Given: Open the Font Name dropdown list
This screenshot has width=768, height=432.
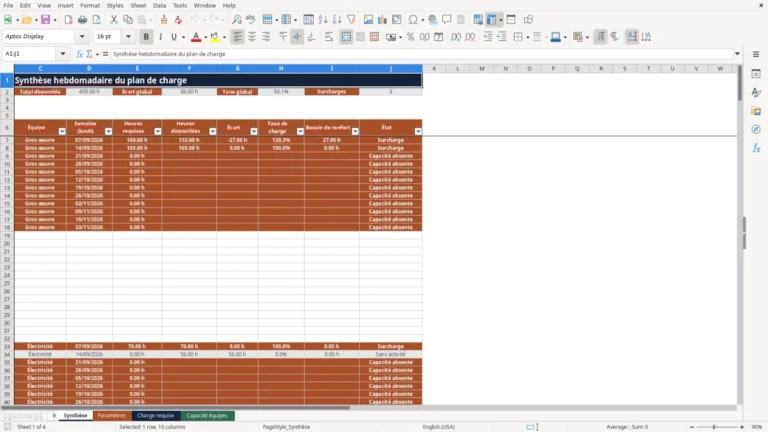Looking at the screenshot, I should 82,36.
